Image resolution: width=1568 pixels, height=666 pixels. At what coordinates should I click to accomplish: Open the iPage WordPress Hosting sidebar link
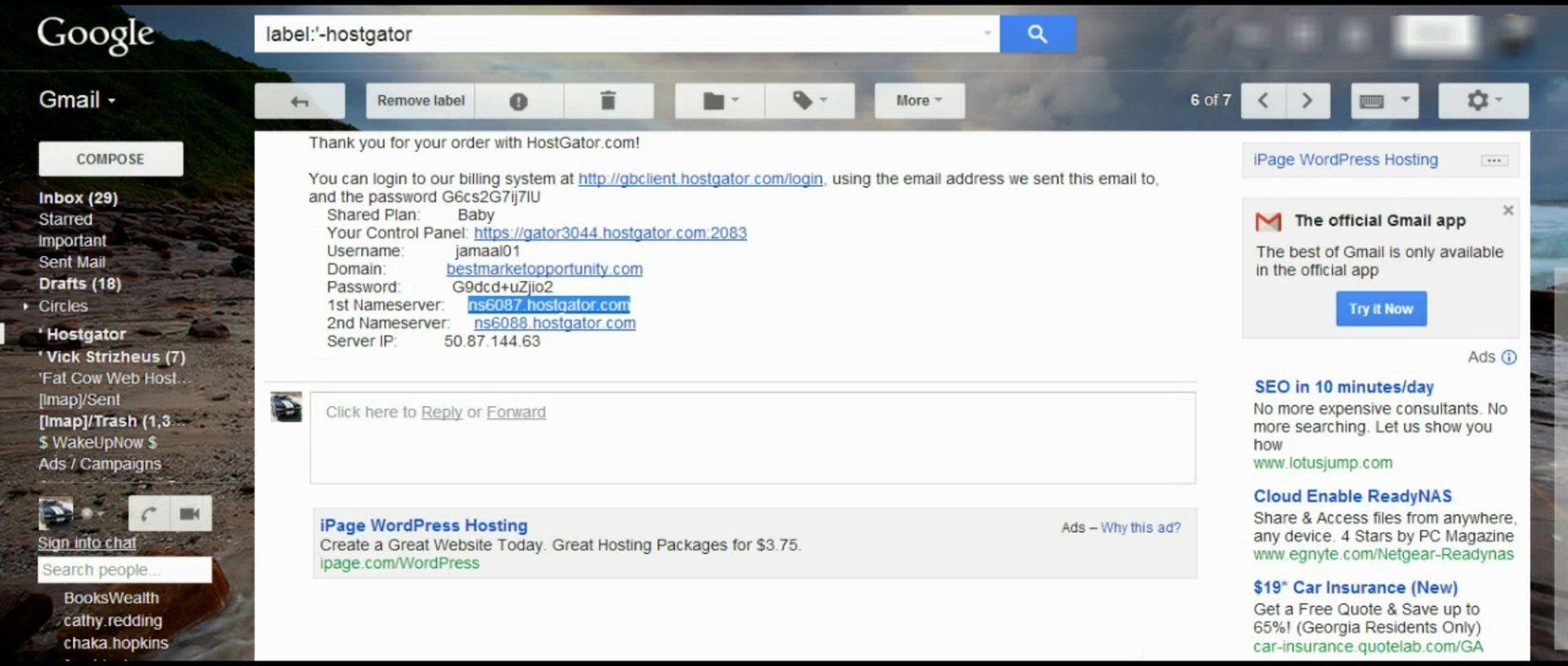(x=1345, y=159)
